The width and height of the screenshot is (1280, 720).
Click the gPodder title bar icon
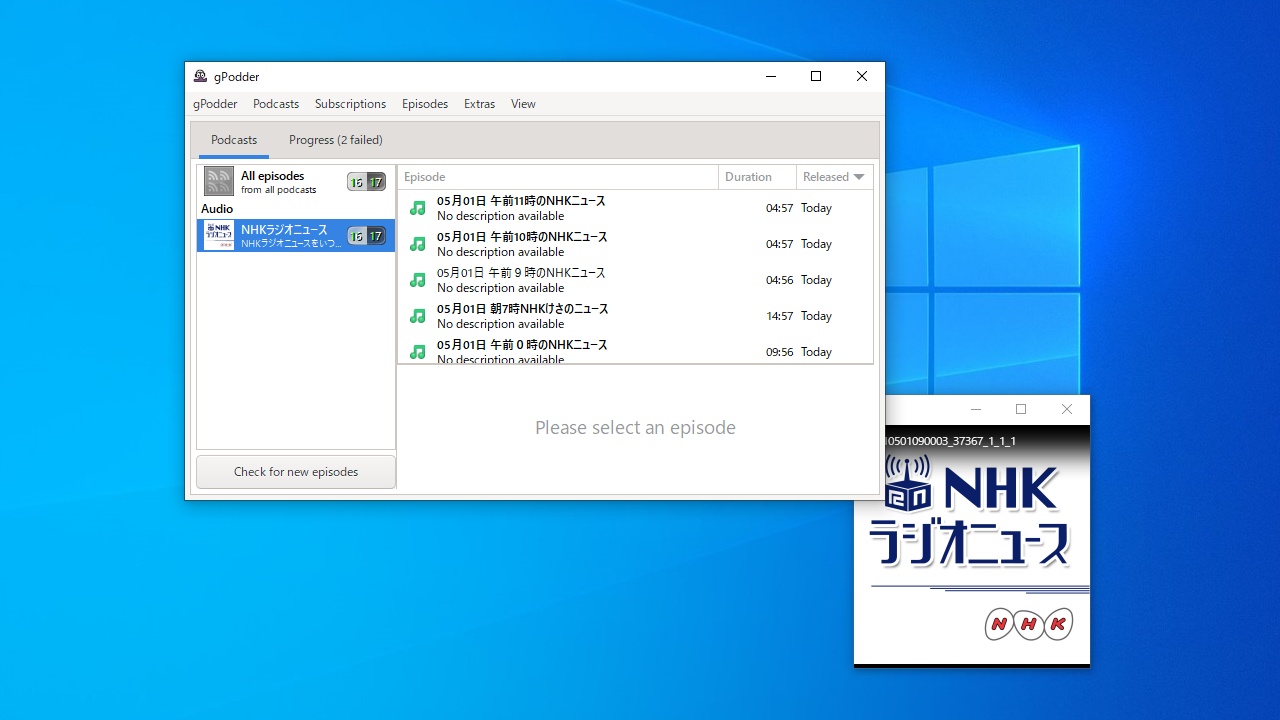coord(200,76)
